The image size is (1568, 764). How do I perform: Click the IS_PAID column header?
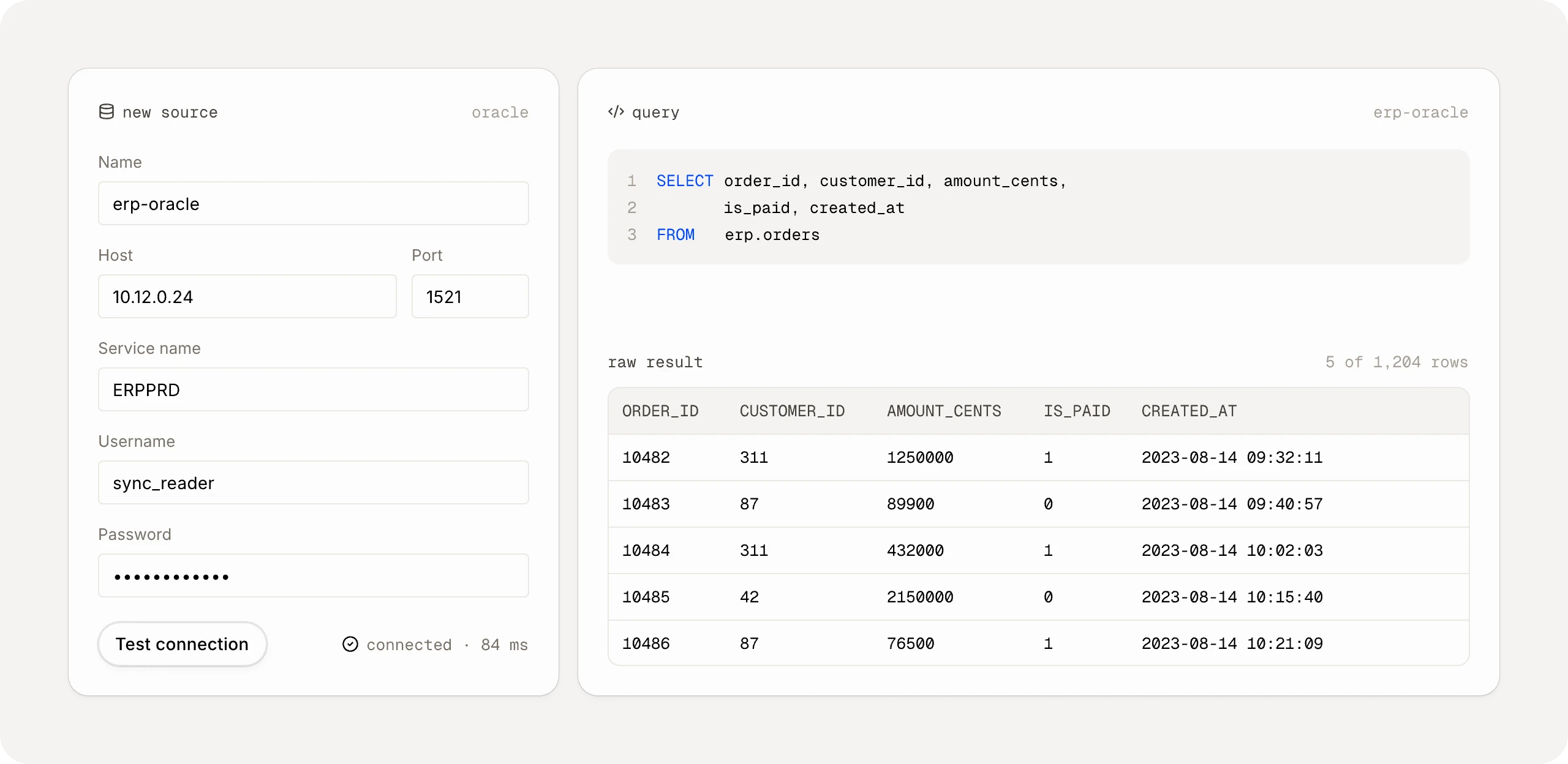[x=1077, y=411]
